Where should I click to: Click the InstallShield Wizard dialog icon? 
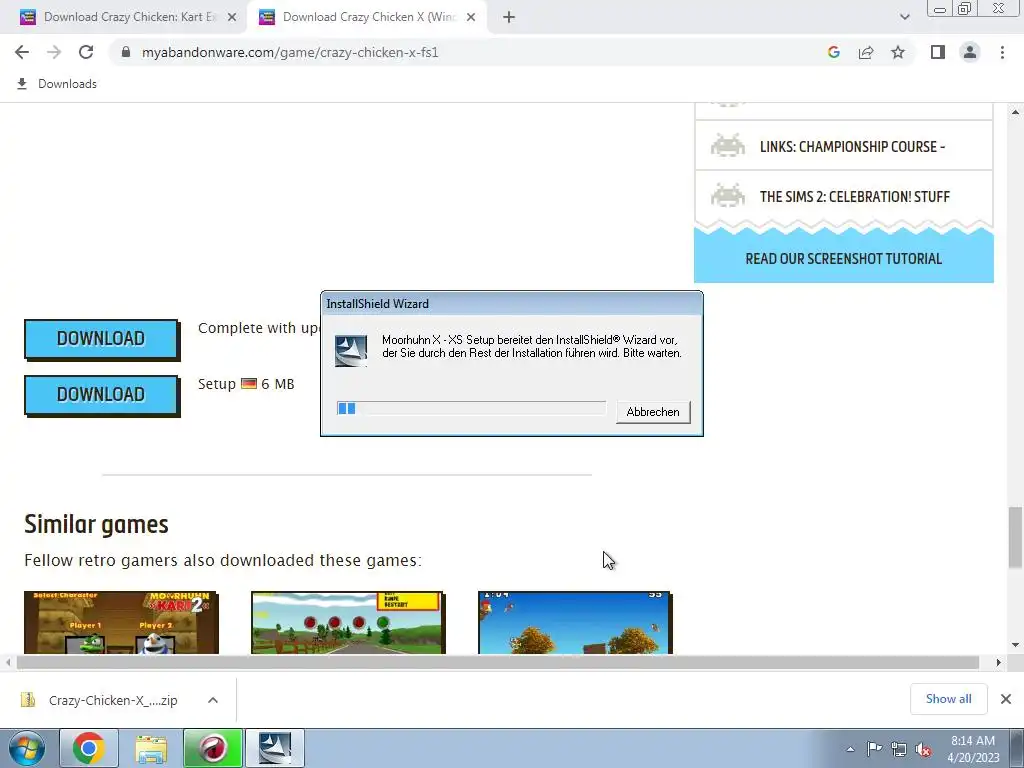(x=351, y=351)
